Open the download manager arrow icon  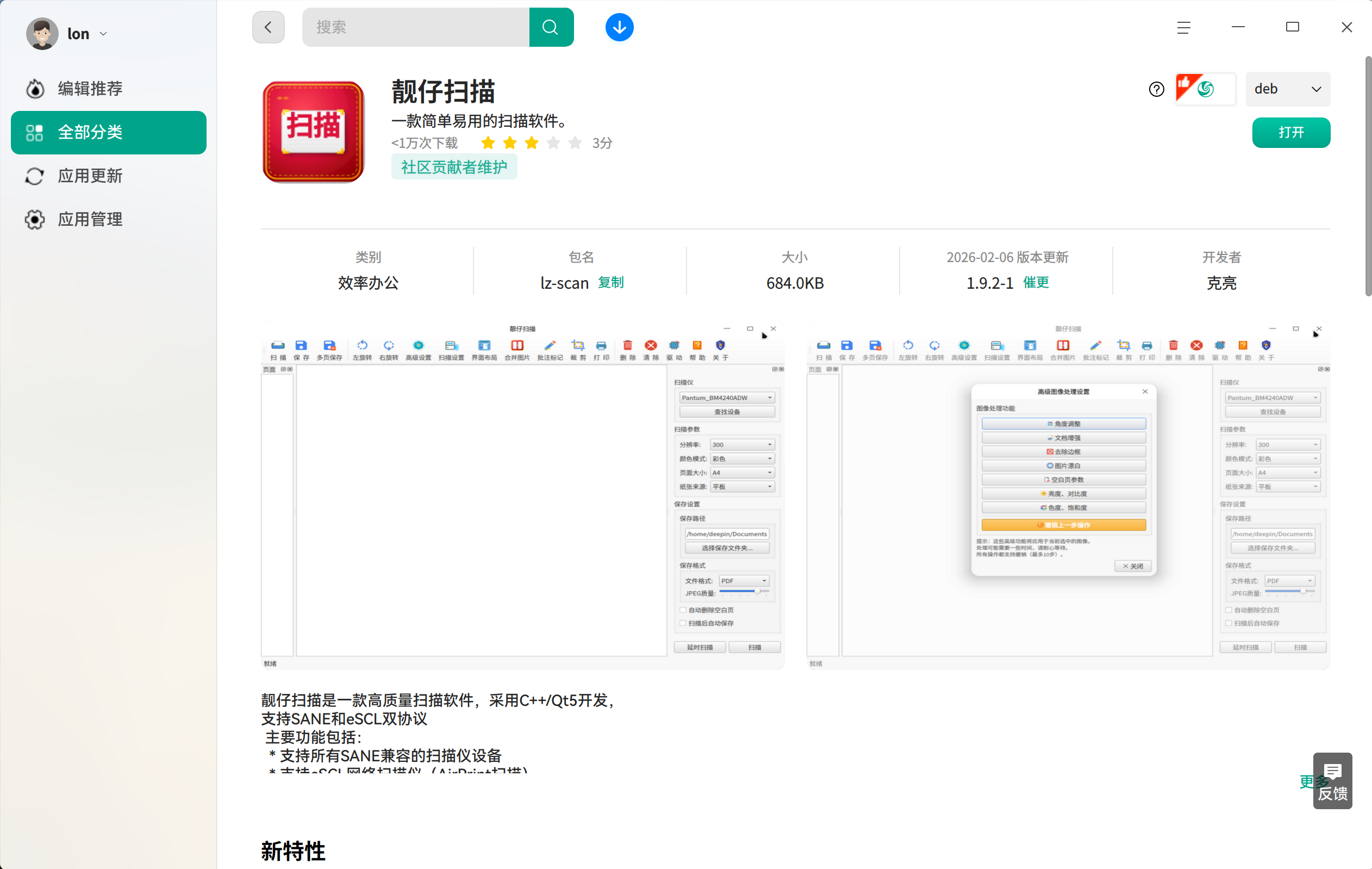point(619,27)
